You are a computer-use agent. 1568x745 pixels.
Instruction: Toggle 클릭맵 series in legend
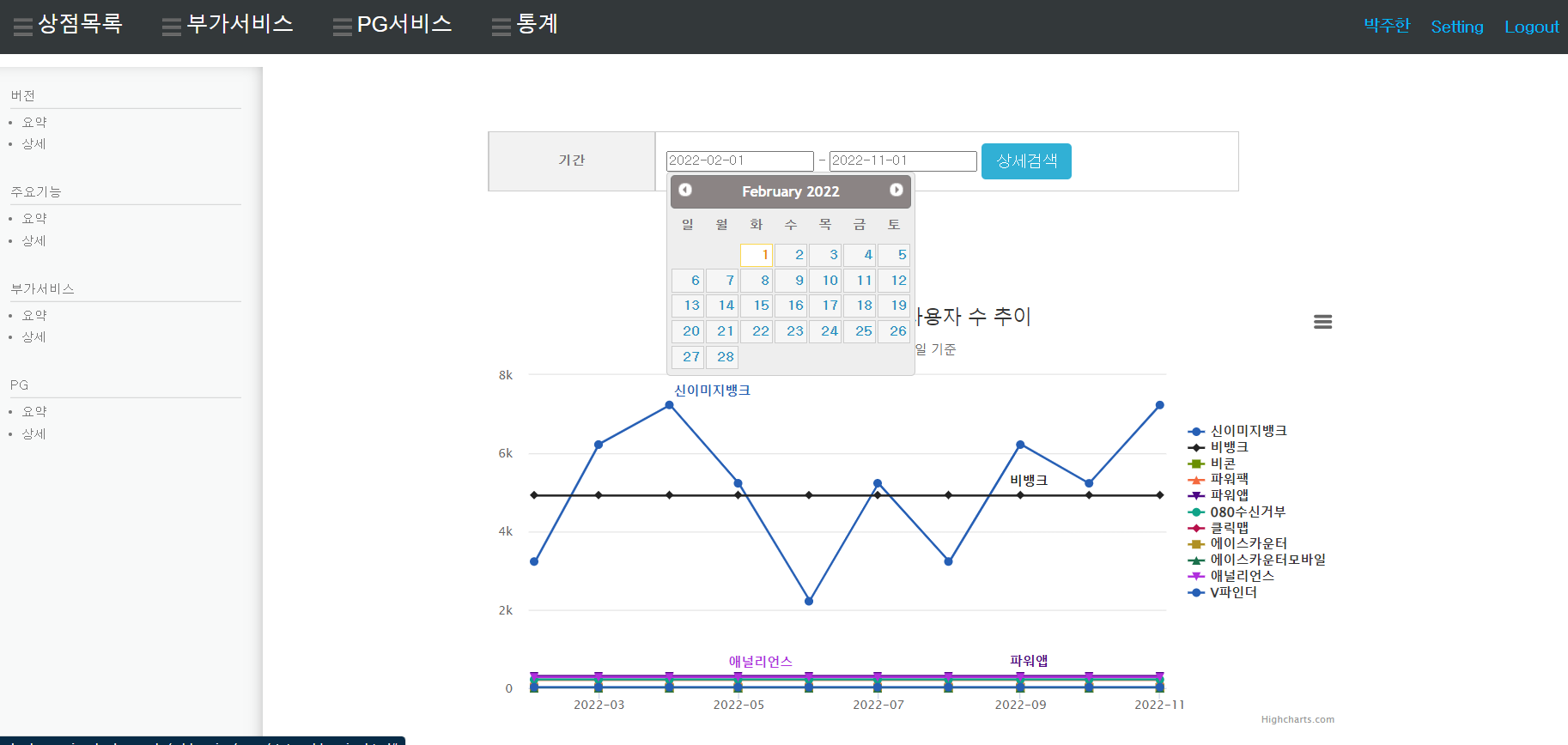coord(1219,528)
